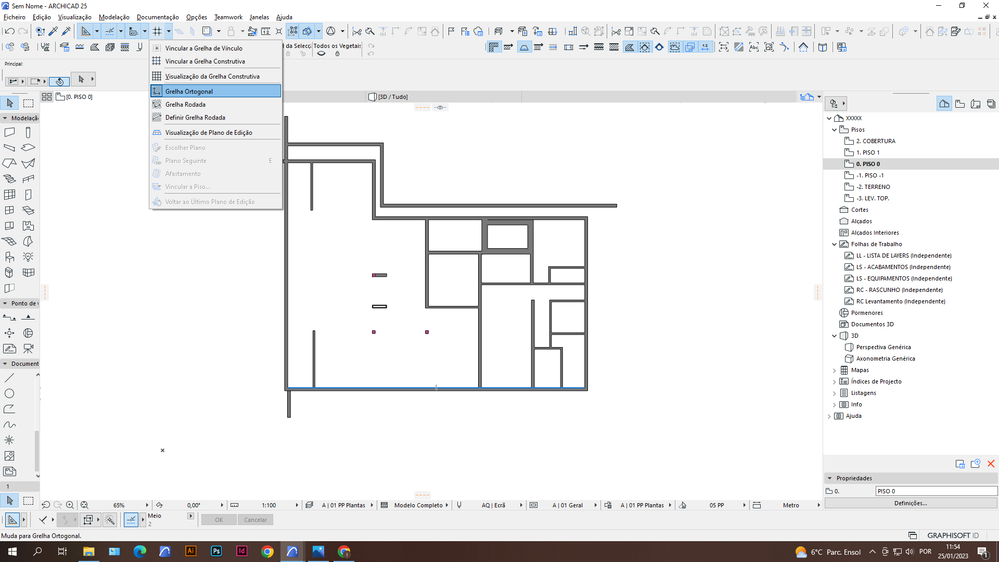
Task: Open the Windows Start button
Action: (x=11, y=551)
